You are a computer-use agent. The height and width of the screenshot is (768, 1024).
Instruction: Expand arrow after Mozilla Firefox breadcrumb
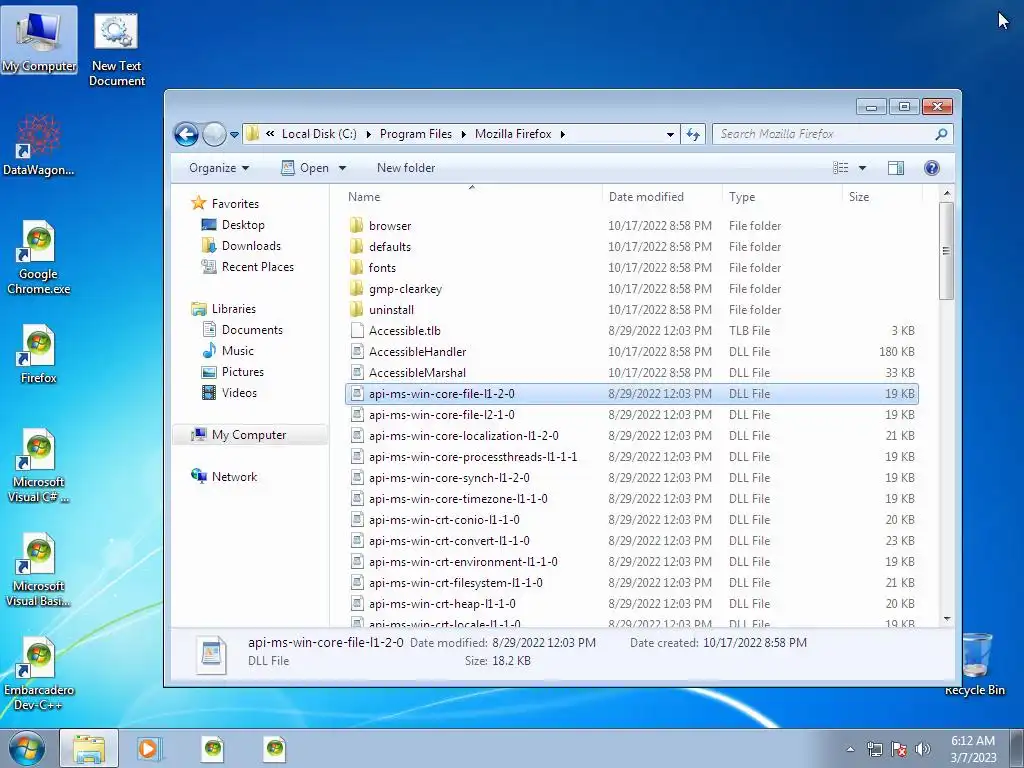click(x=562, y=135)
